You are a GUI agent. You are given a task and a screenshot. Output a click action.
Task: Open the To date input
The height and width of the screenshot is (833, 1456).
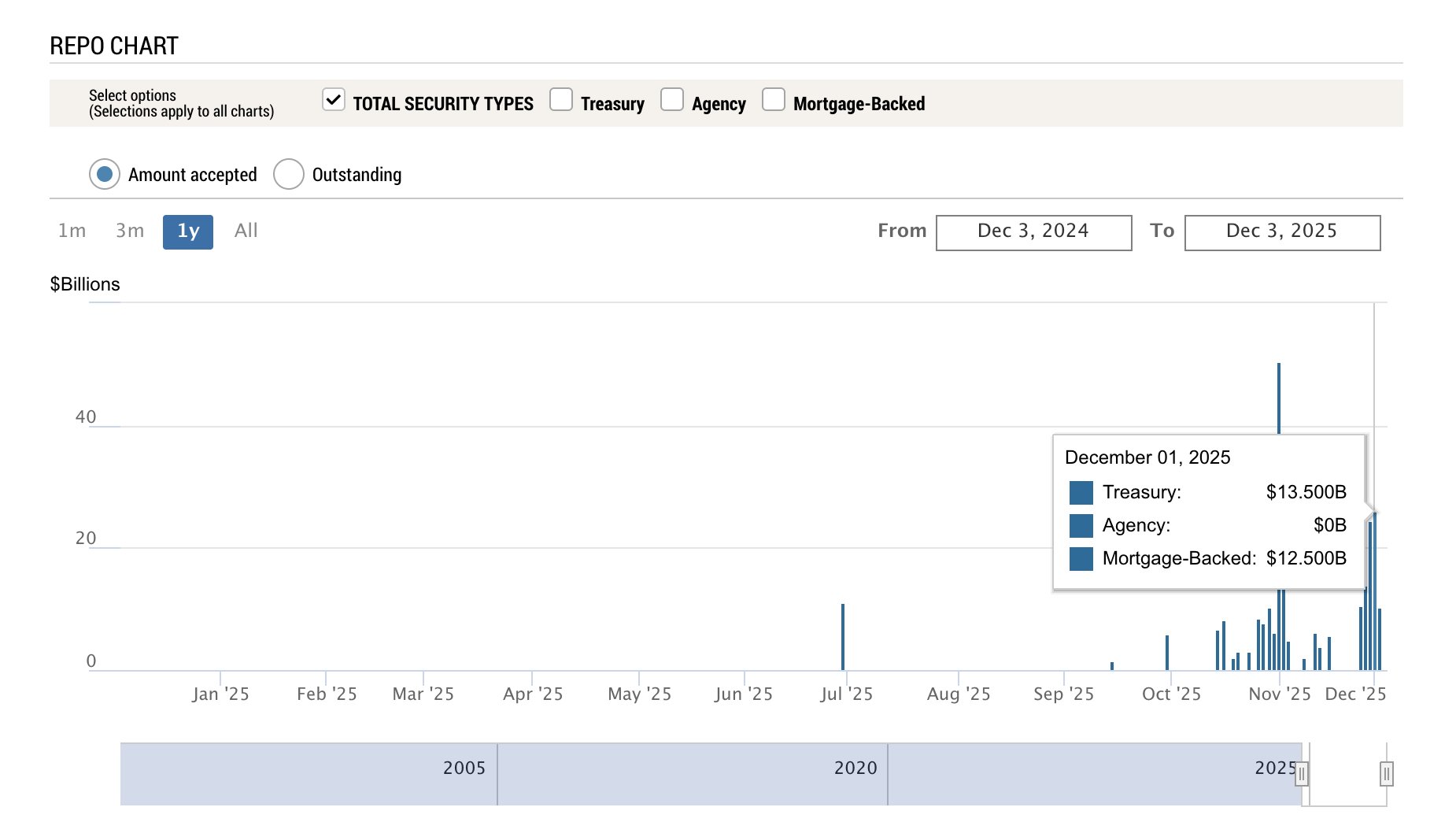(1282, 232)
